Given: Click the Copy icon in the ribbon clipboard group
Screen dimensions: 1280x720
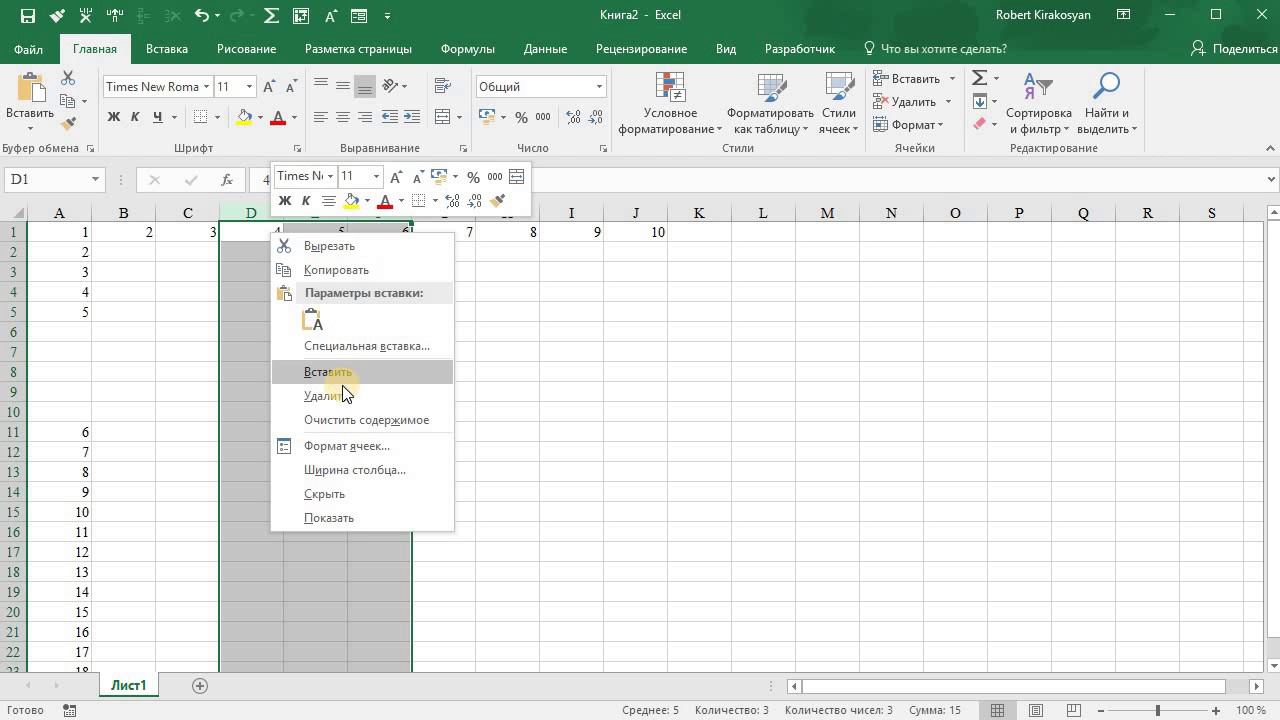Looking at the screenshot, I should click(x=68, y=101).
